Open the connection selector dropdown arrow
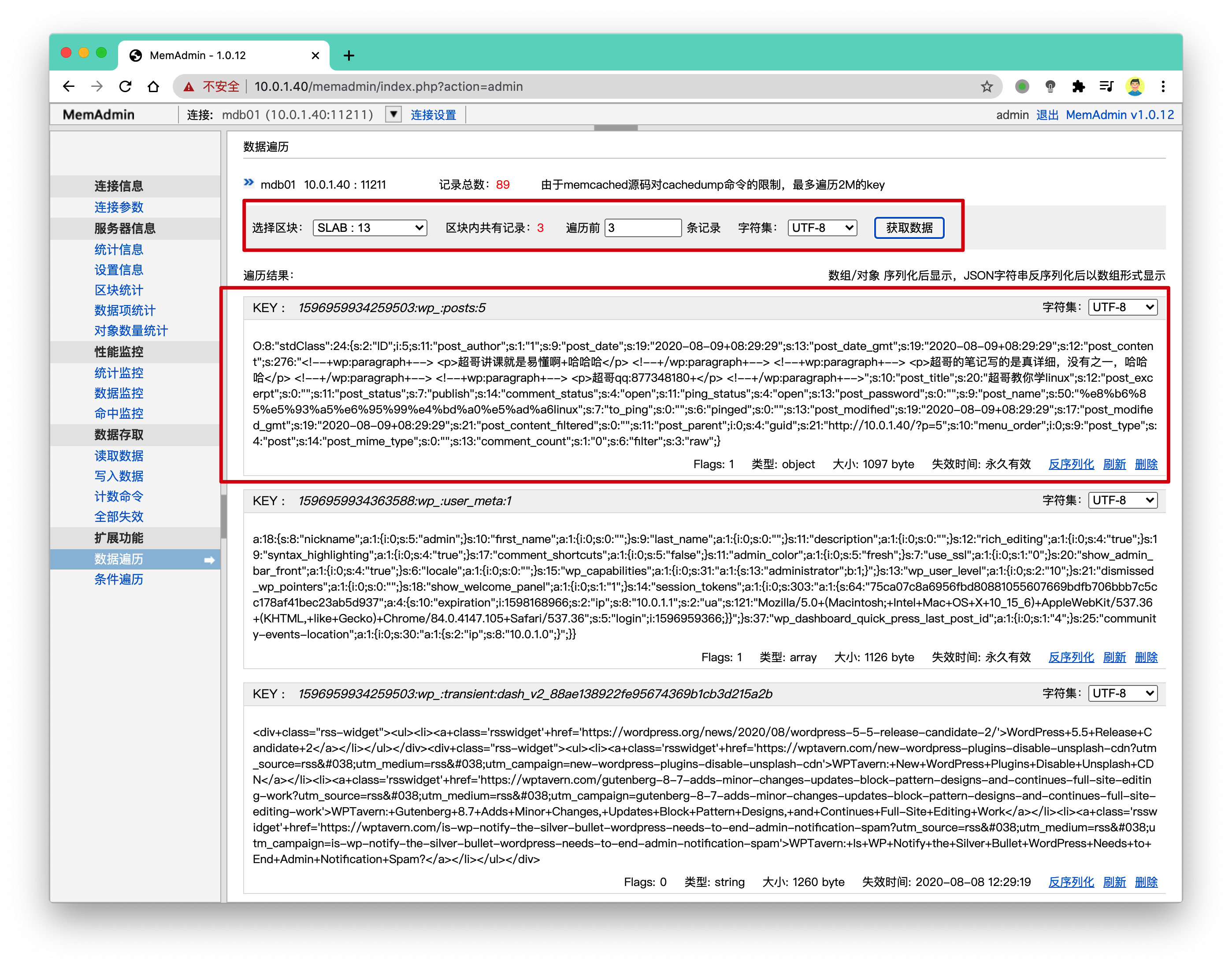The height and width of the screenshot is (968, 1232). (393, 115)
